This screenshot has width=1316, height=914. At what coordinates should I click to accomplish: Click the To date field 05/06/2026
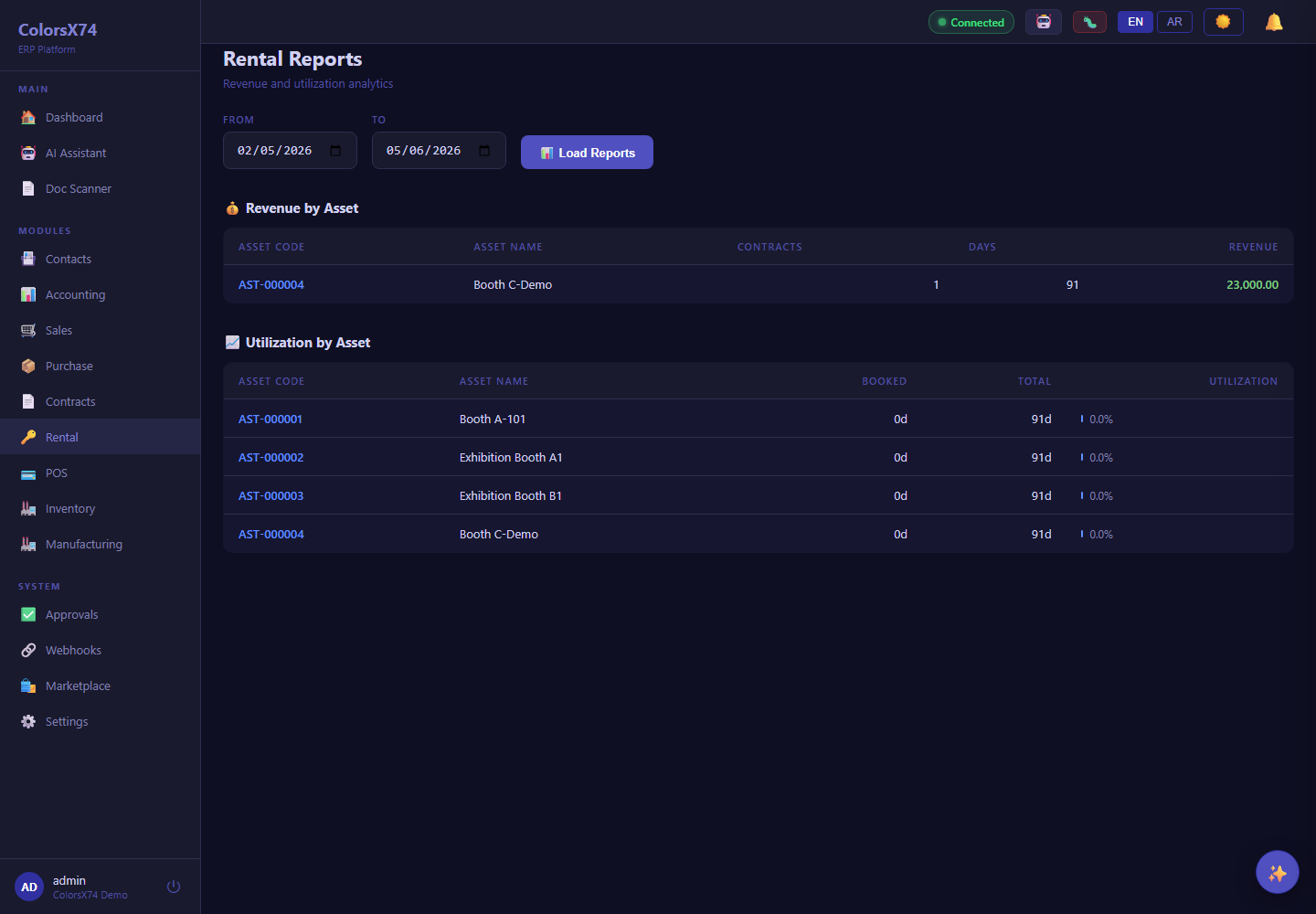(x=439, y=151)
